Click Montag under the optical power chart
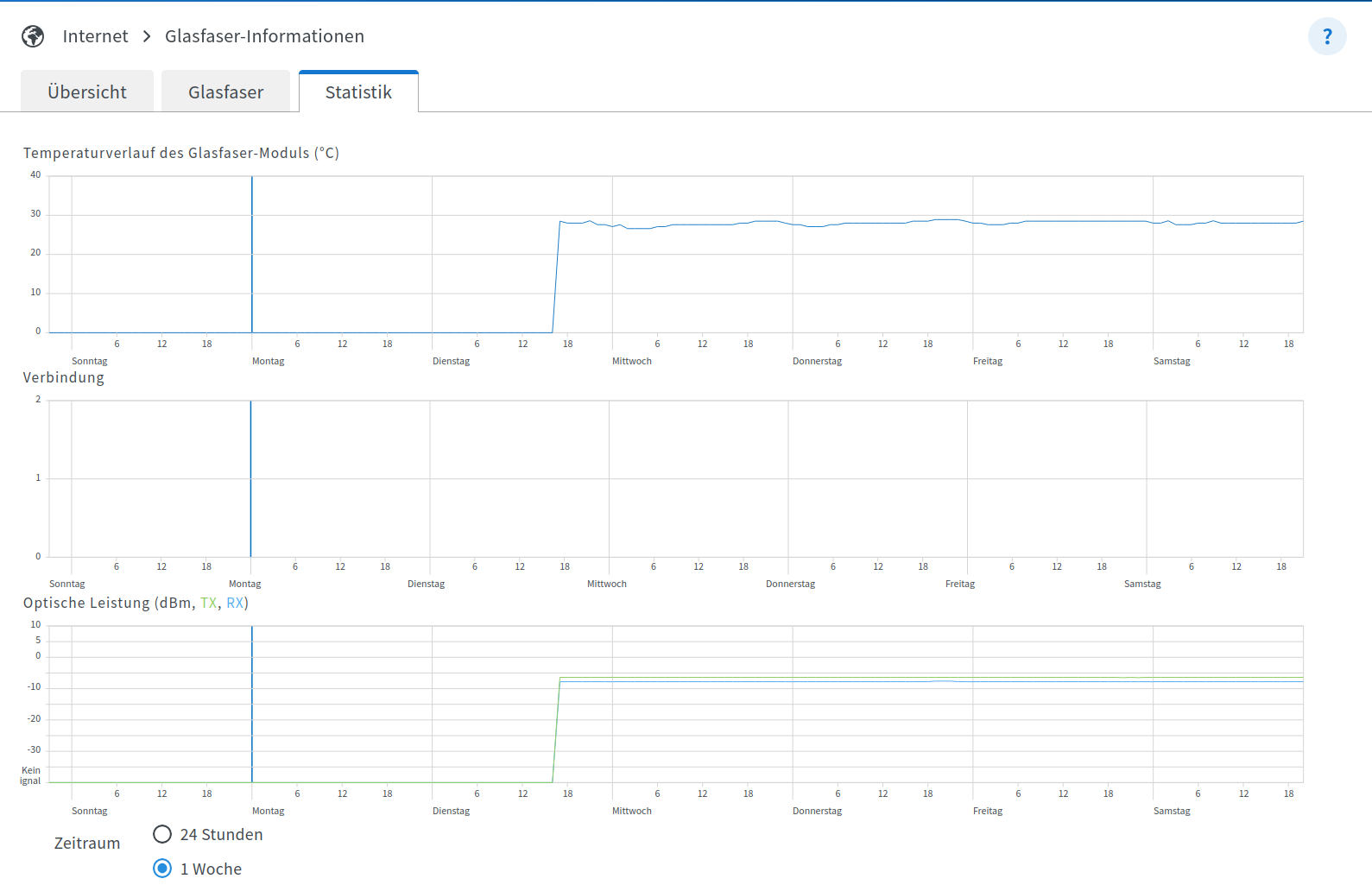 coord(269,811)
